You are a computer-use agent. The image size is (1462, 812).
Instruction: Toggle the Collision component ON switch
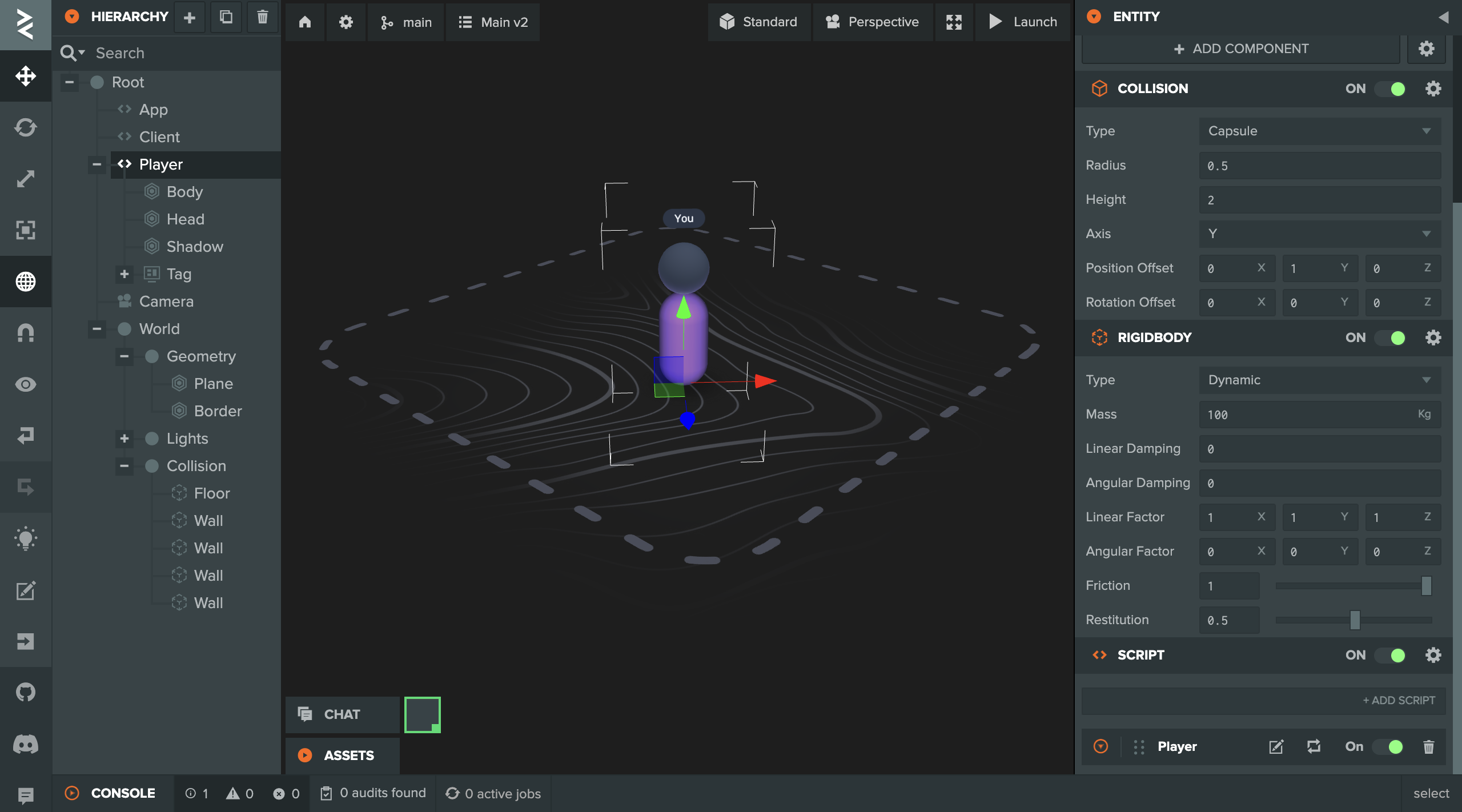point(1391,89)
